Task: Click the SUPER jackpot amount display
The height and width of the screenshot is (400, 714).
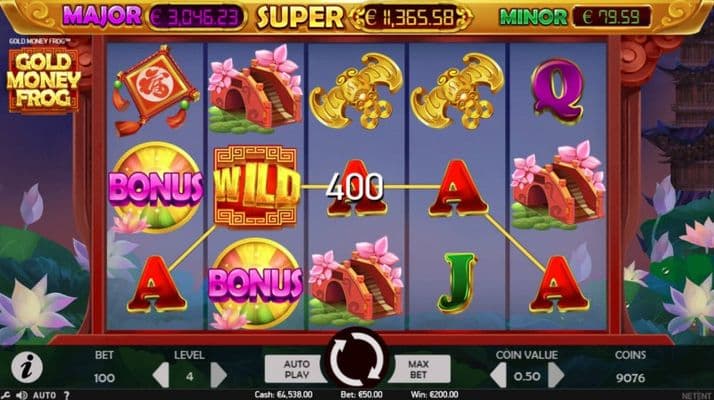Action: pos(409,18)
